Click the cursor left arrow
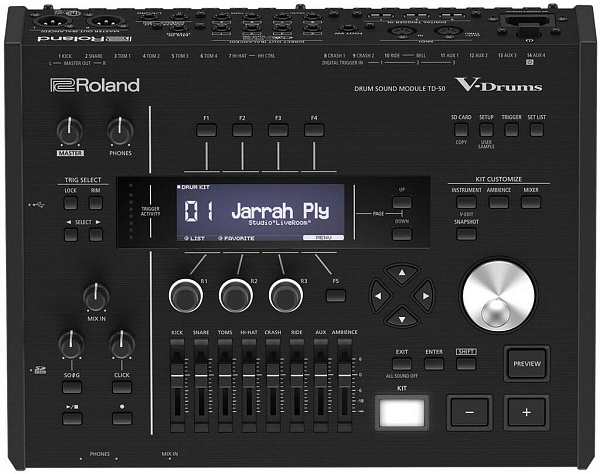Screen dimensions: 600x474 379,296
